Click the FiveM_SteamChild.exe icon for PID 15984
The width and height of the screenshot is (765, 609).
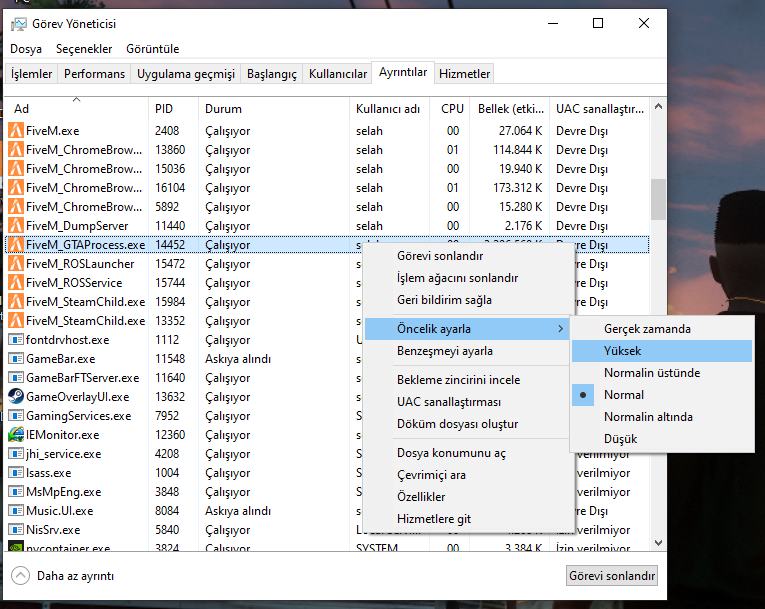point(16,302)
